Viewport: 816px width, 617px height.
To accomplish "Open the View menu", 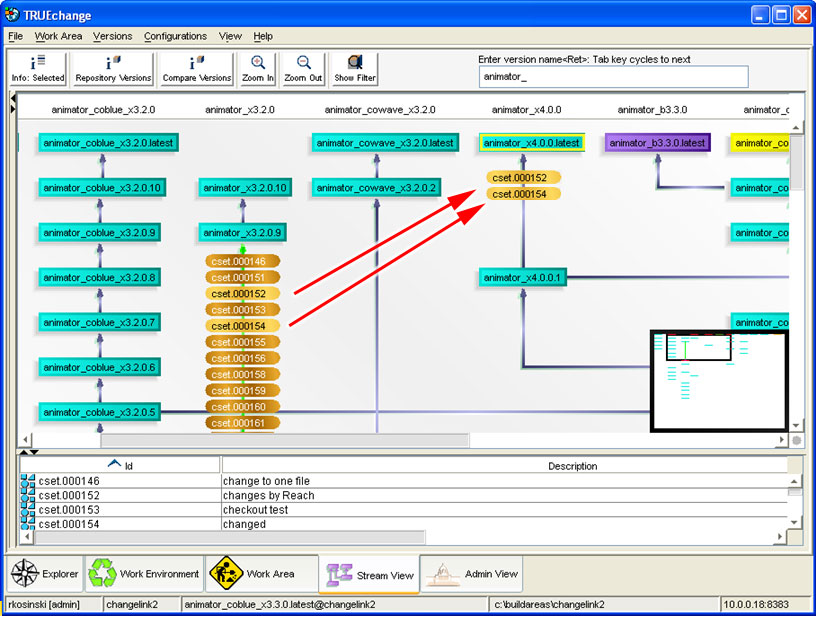I will coord(230,36).
